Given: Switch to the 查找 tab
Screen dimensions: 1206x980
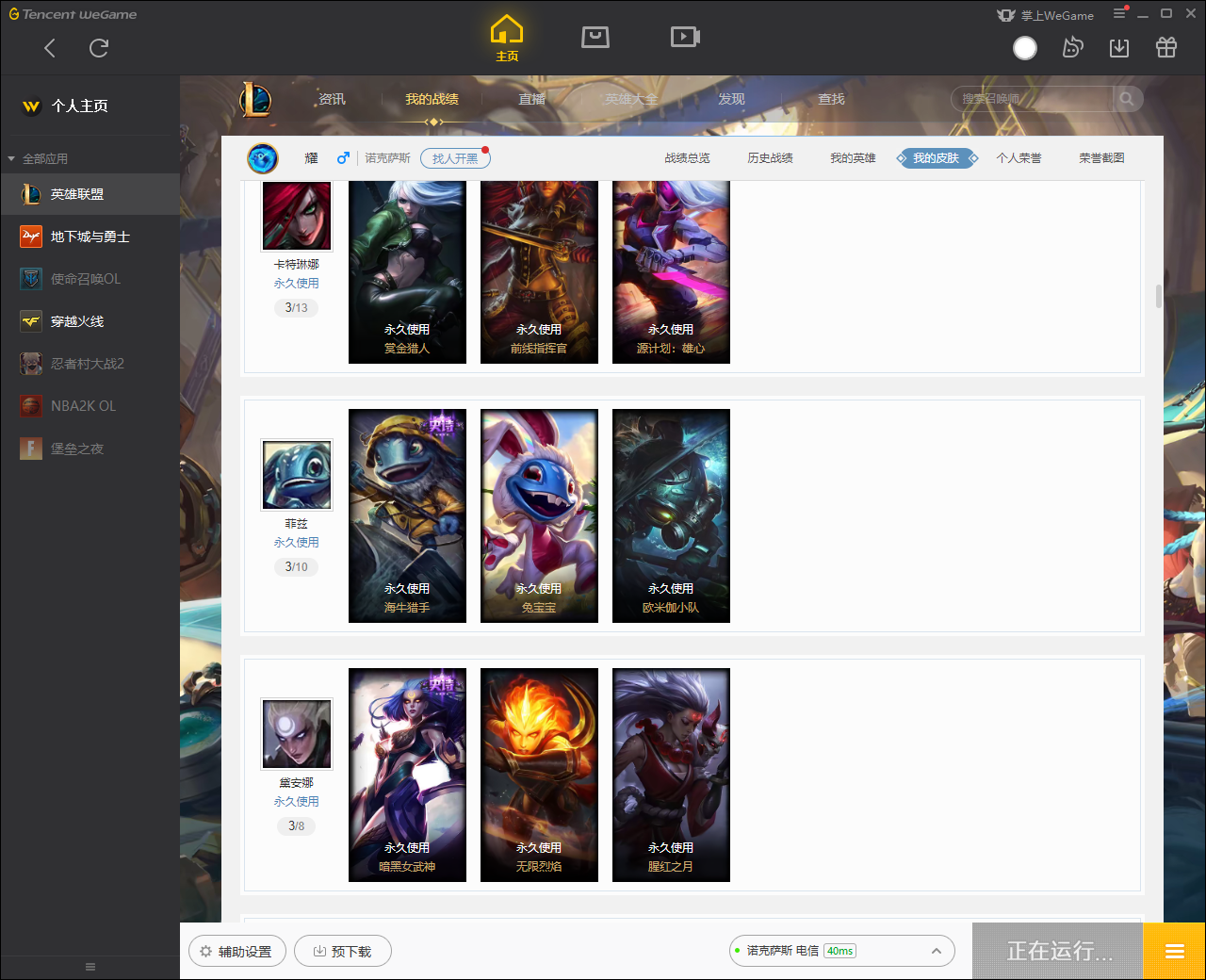Looking at the screenshot, I should [831, 99].
